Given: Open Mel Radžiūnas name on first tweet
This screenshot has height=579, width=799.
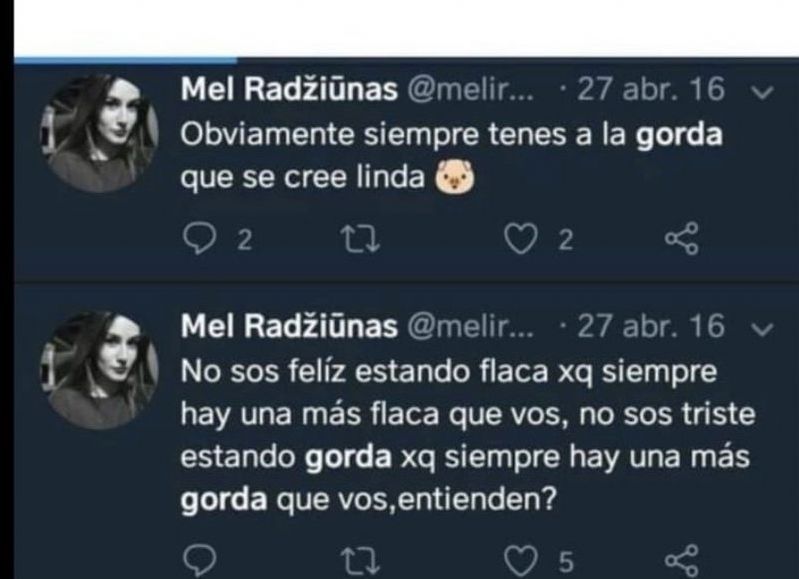Looking at the screenshot, I should pyautogui.click(x=289, y=89).
